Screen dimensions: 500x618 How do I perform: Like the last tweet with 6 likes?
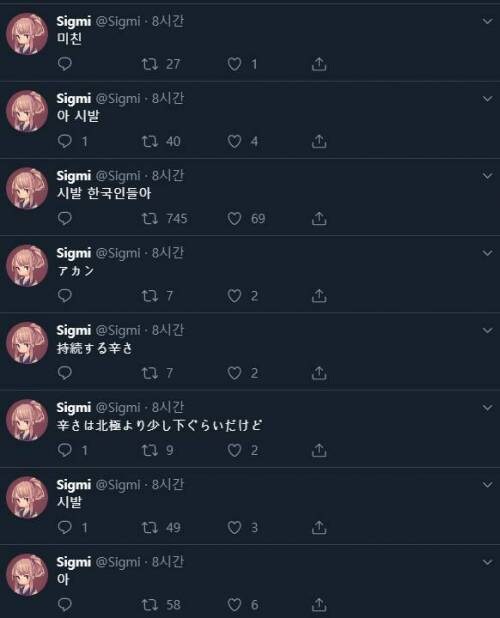pos(234,604)
